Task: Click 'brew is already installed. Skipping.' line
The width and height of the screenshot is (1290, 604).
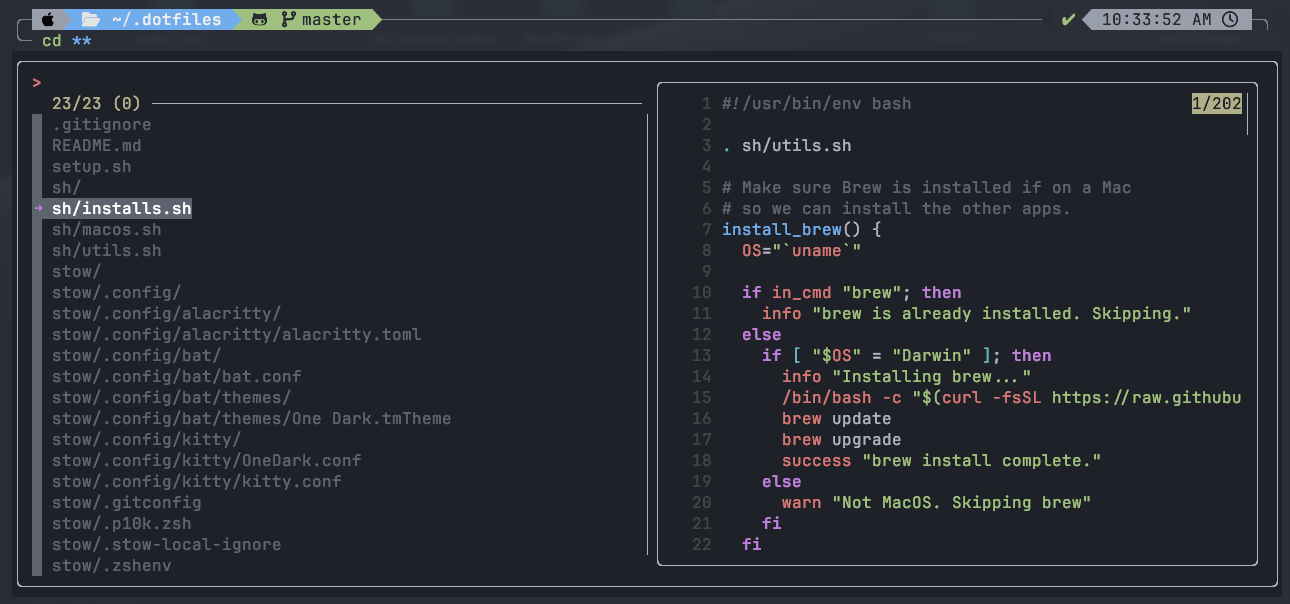Action: [977, 313]
